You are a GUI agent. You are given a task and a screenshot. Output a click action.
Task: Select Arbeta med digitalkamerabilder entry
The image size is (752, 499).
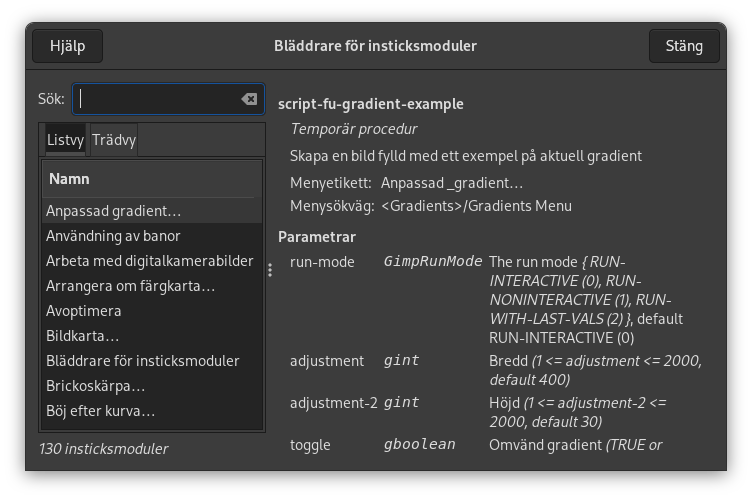coord(149,261)
